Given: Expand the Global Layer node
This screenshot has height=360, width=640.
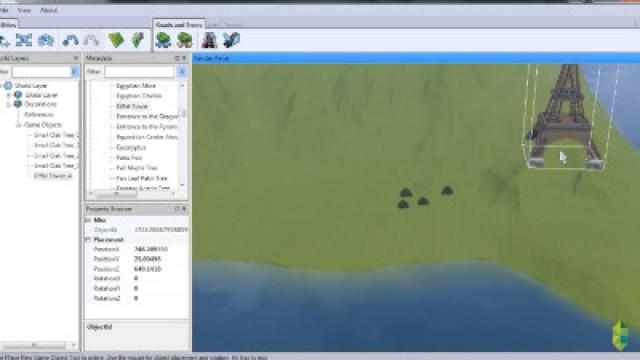Looking at the screenshot, I should [x=8, y=95].
